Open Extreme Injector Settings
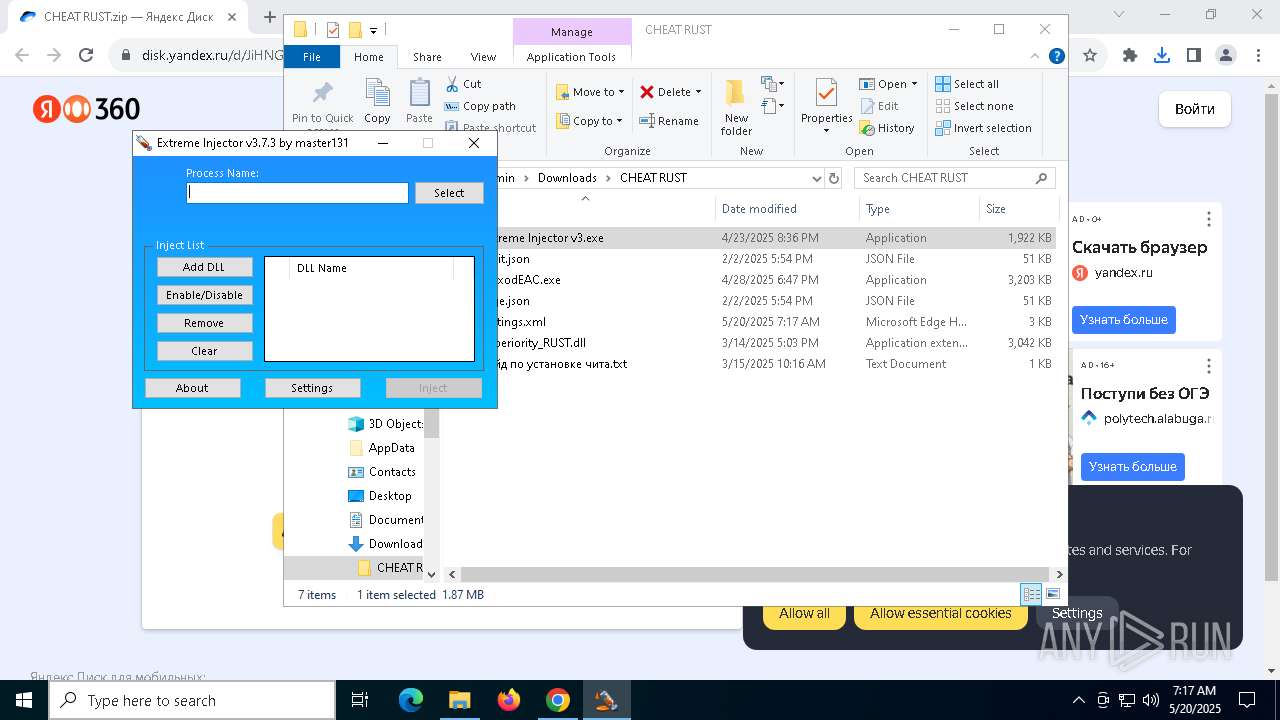This screenshot has height=720, width=1280. pyautogui.click(x=312, y=388)
